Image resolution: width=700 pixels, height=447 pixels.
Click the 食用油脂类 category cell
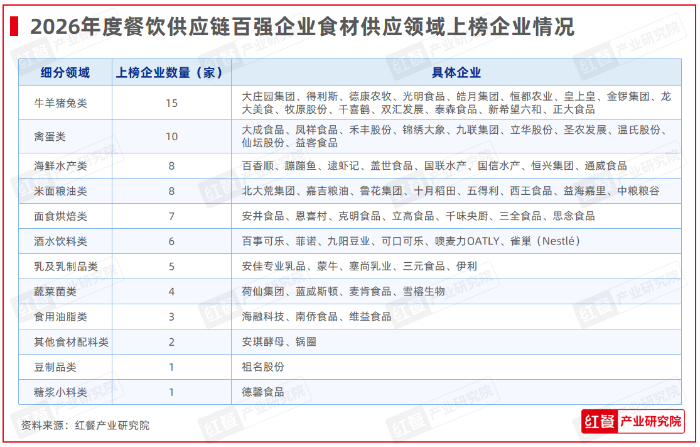(x=63, y=317)
